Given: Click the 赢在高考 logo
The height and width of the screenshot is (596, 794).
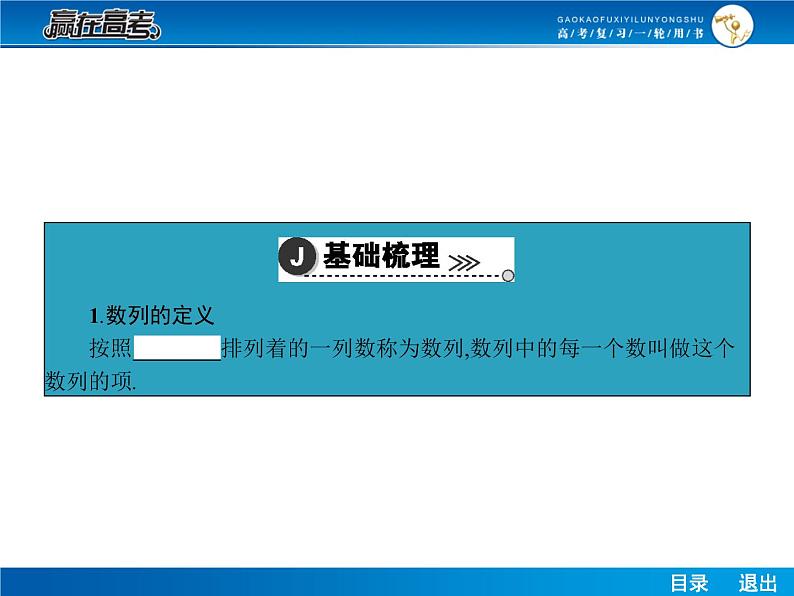Looking at the screenshot, I should point(102,24).
